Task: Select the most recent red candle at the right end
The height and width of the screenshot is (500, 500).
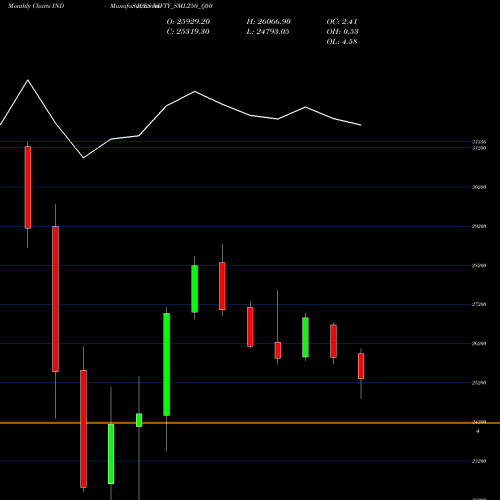Action: click(x=361, y=366)
